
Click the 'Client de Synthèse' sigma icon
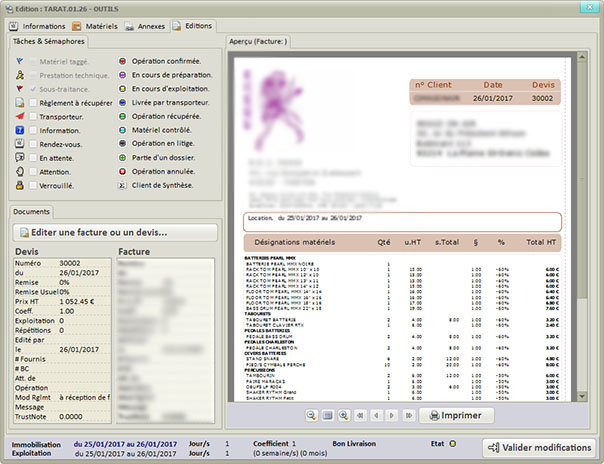coord(122,185)
